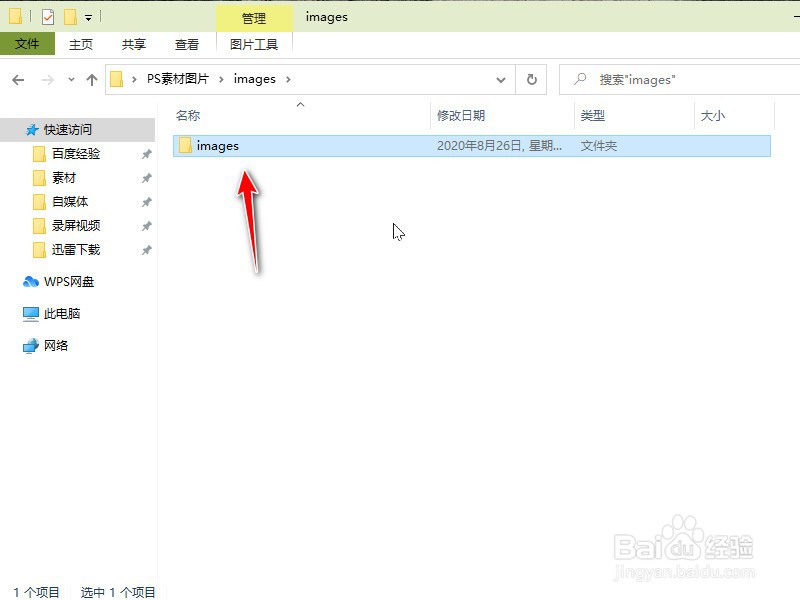800x600 pixels.
Task: Open 迅雷下载 folder in sidebar
Action: 76,249
